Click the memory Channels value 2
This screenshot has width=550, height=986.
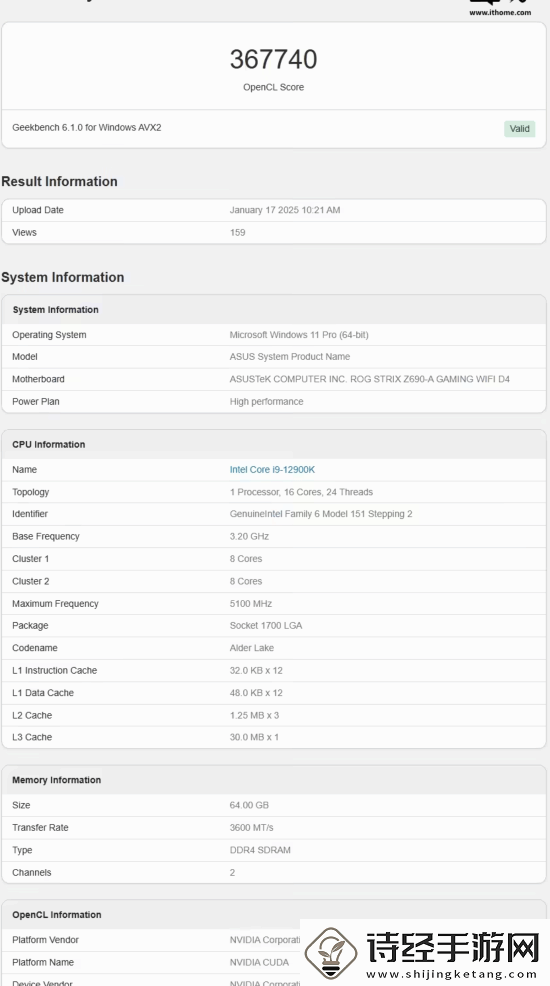pos(233,873)
